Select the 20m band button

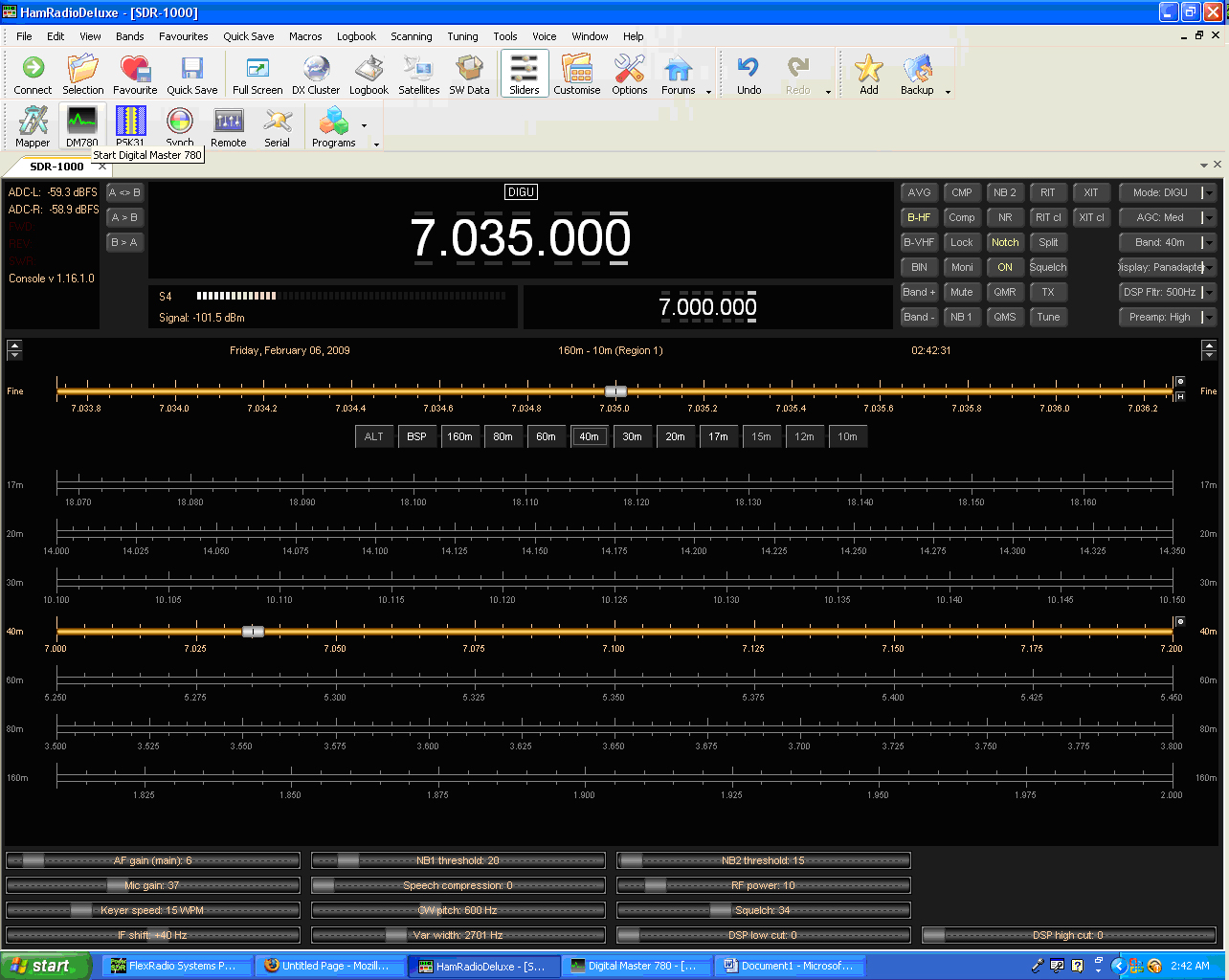pyautogui.click(x=675, y=436)
